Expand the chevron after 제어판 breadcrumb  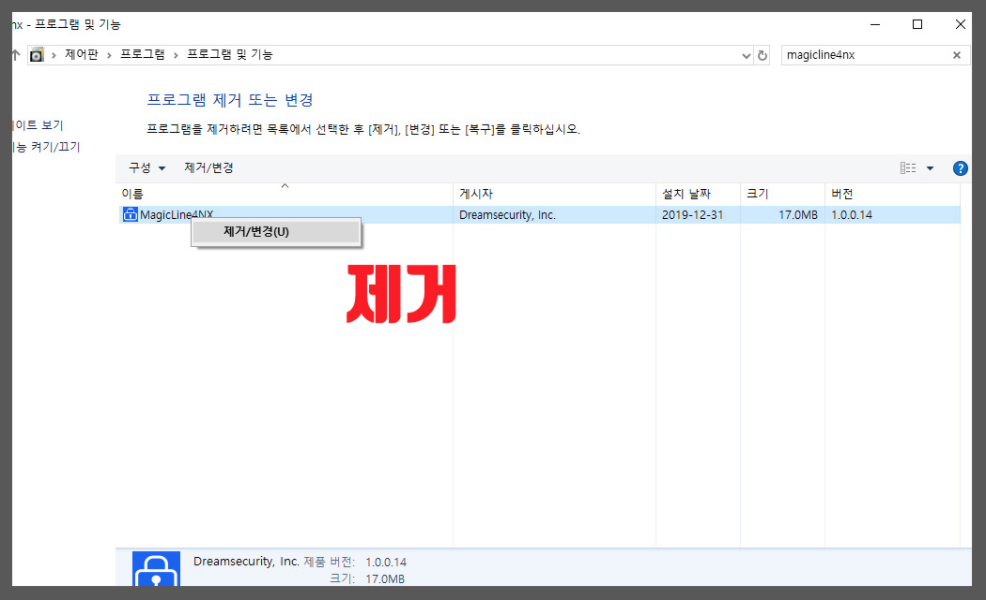point(109,55)
